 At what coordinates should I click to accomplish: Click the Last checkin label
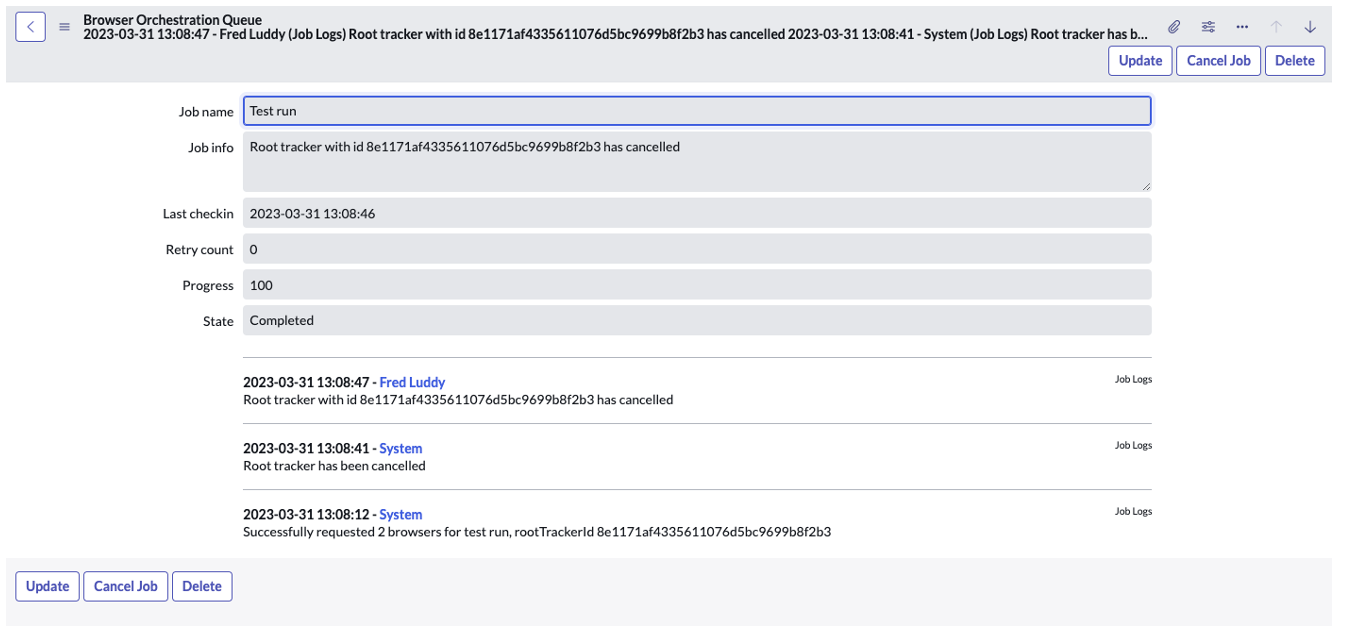(198, 214)
